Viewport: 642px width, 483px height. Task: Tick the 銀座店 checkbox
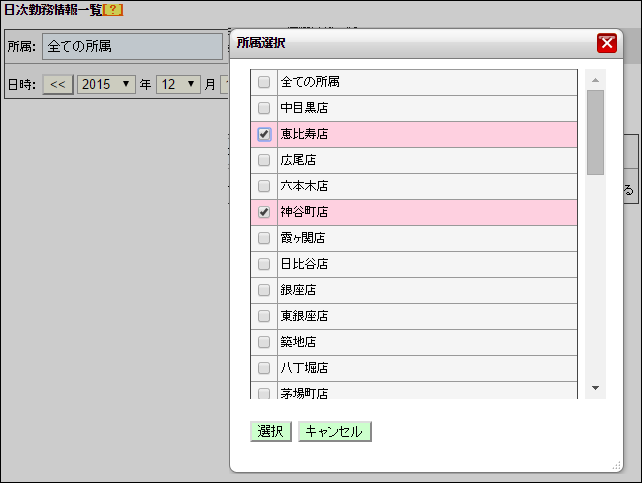[264, 290]
